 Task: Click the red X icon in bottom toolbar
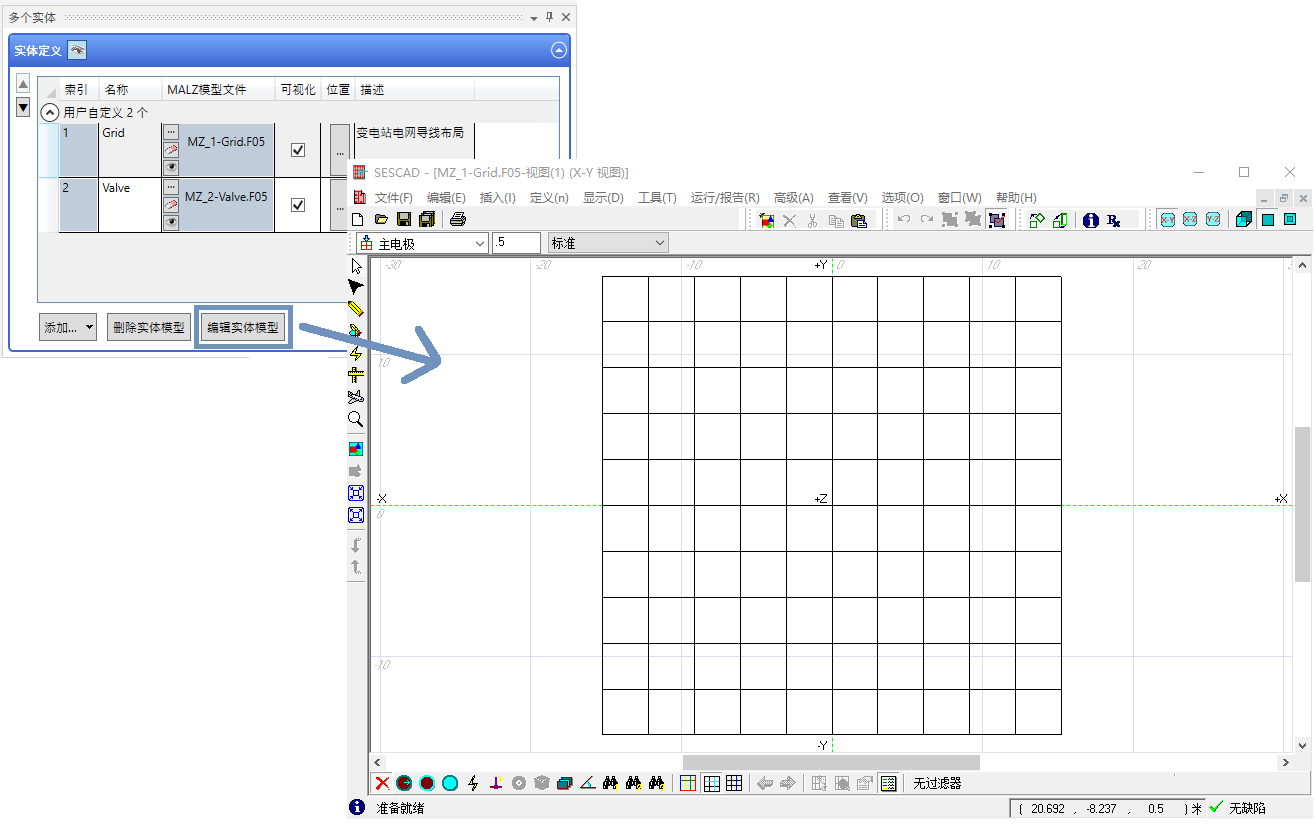pos(382,783)
